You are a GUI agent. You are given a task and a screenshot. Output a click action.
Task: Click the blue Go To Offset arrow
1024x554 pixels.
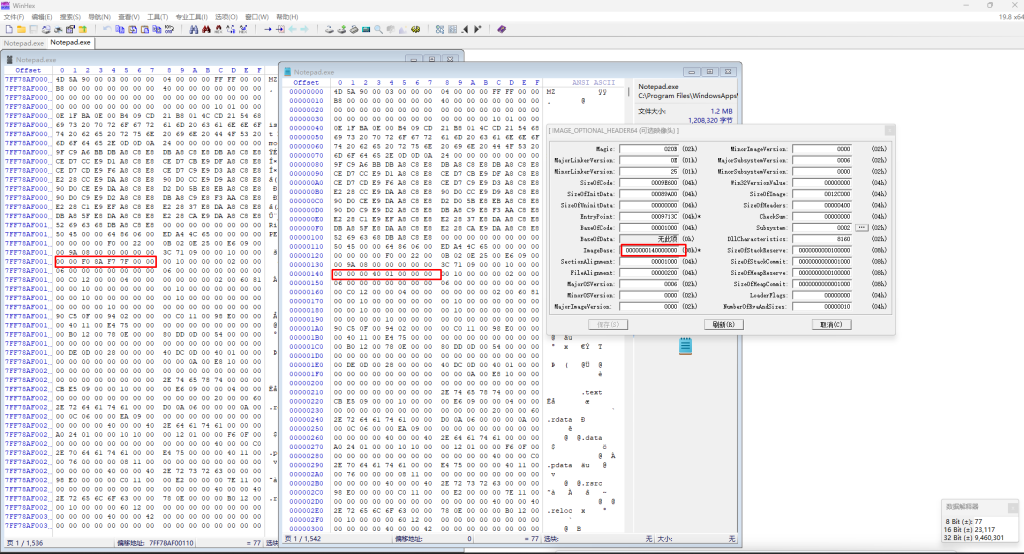(267, 29)
